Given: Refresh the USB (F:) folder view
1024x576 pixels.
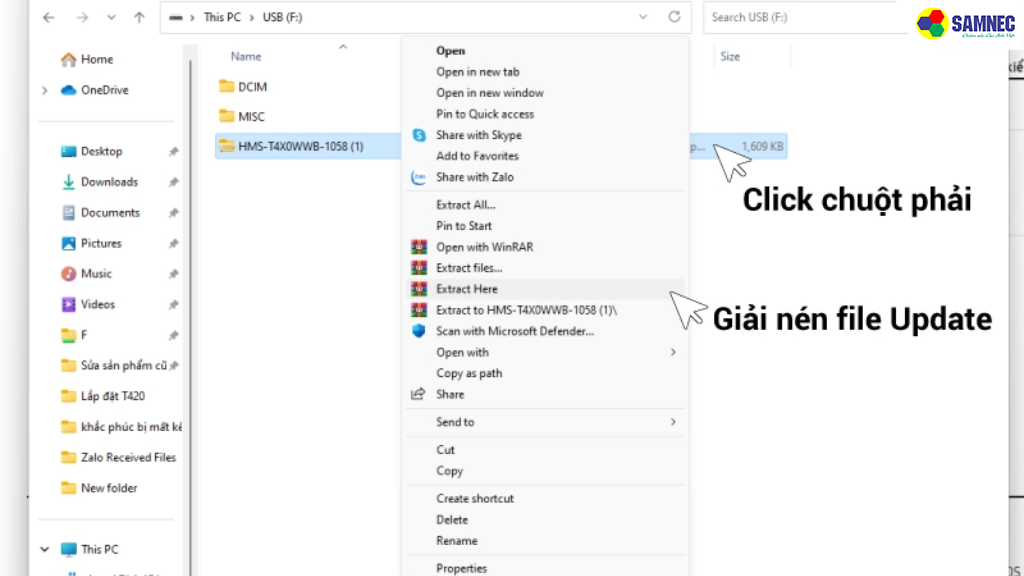Looking at the screenshot, I should [674, 17].
